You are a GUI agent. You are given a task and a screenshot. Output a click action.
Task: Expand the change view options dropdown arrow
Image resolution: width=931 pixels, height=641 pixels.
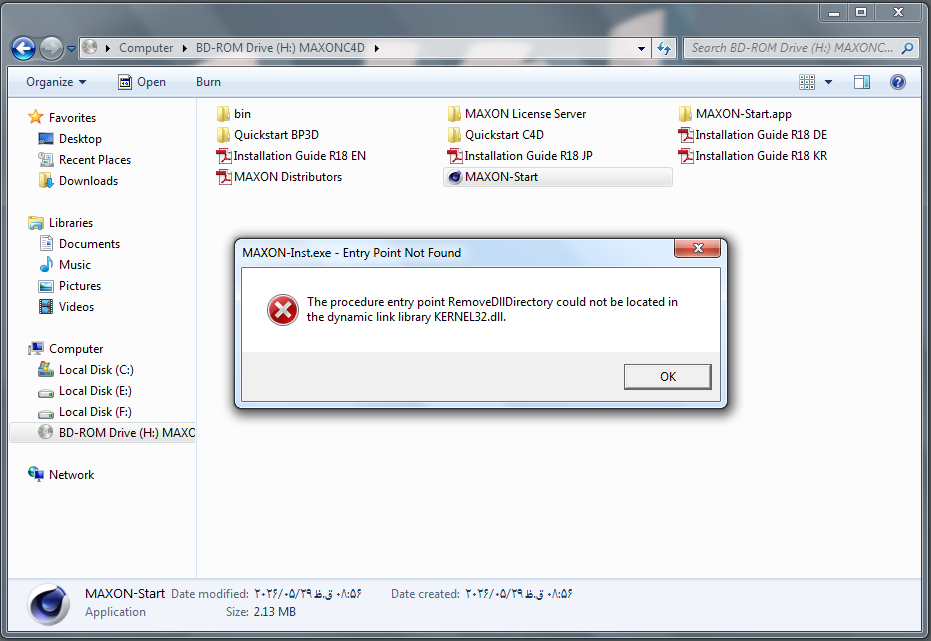(x=828, y=82)
